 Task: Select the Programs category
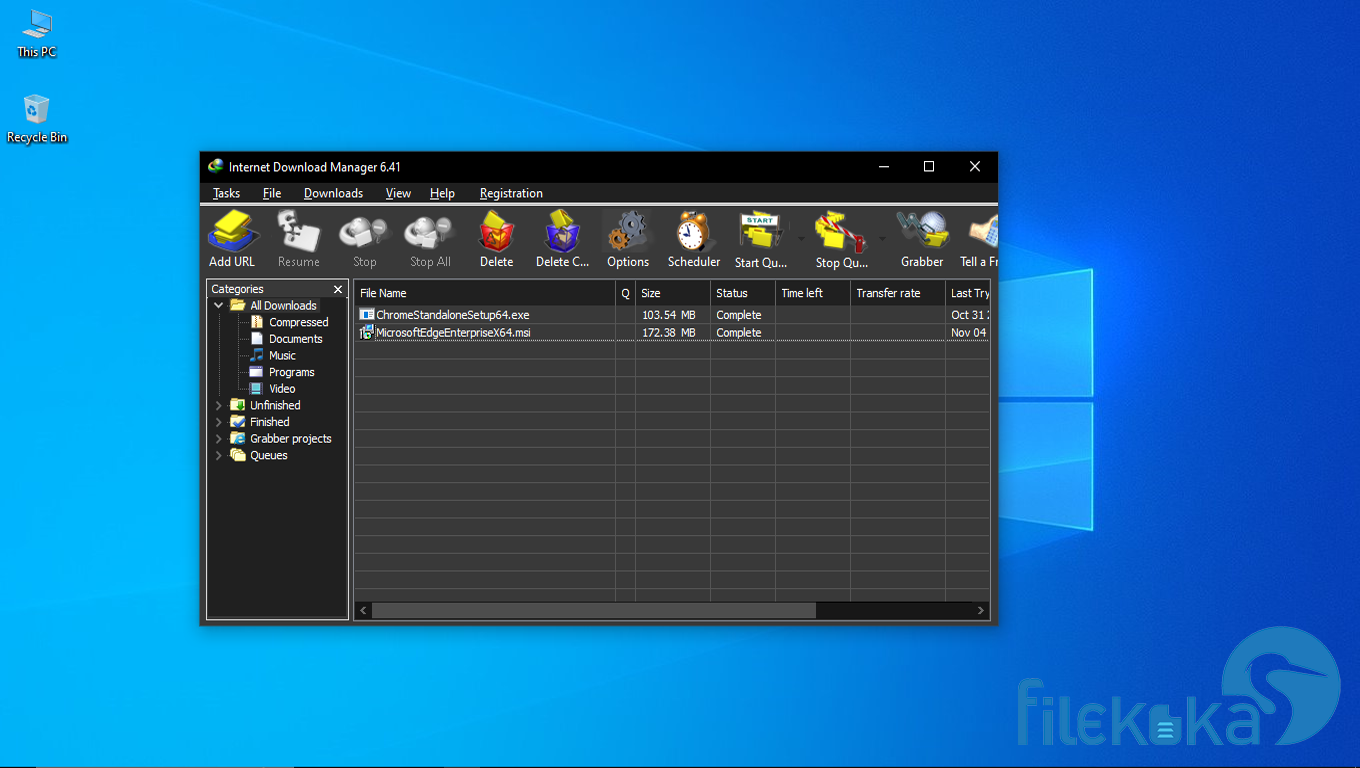[291, 372]
